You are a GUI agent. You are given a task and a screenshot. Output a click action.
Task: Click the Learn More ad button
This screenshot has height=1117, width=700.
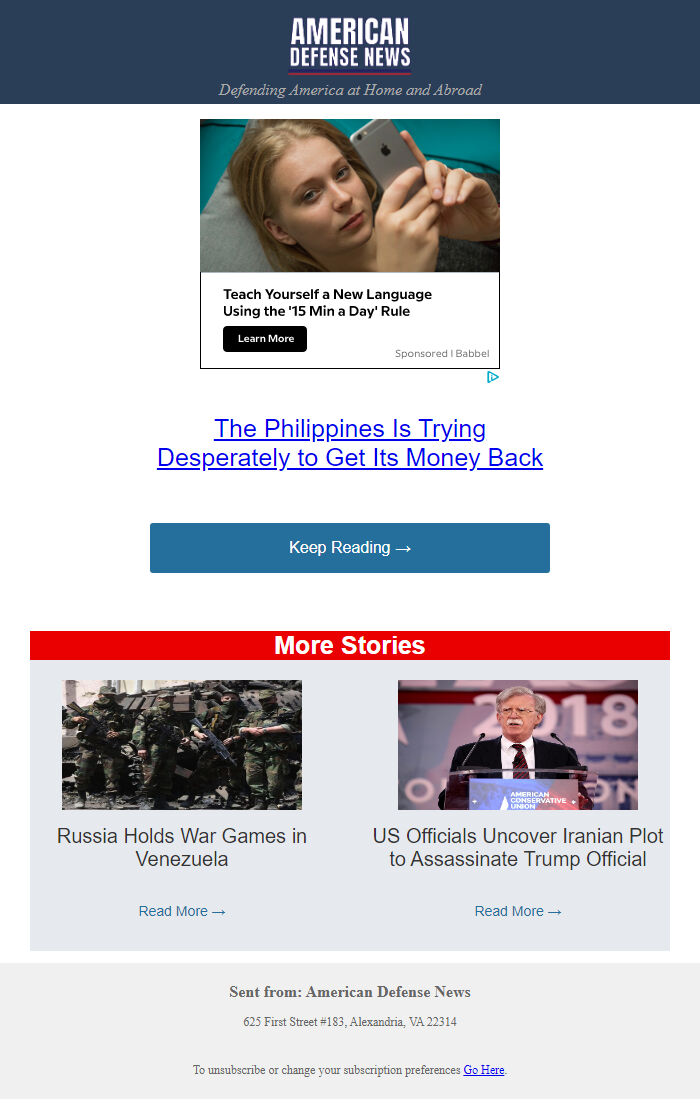[265, 339]
